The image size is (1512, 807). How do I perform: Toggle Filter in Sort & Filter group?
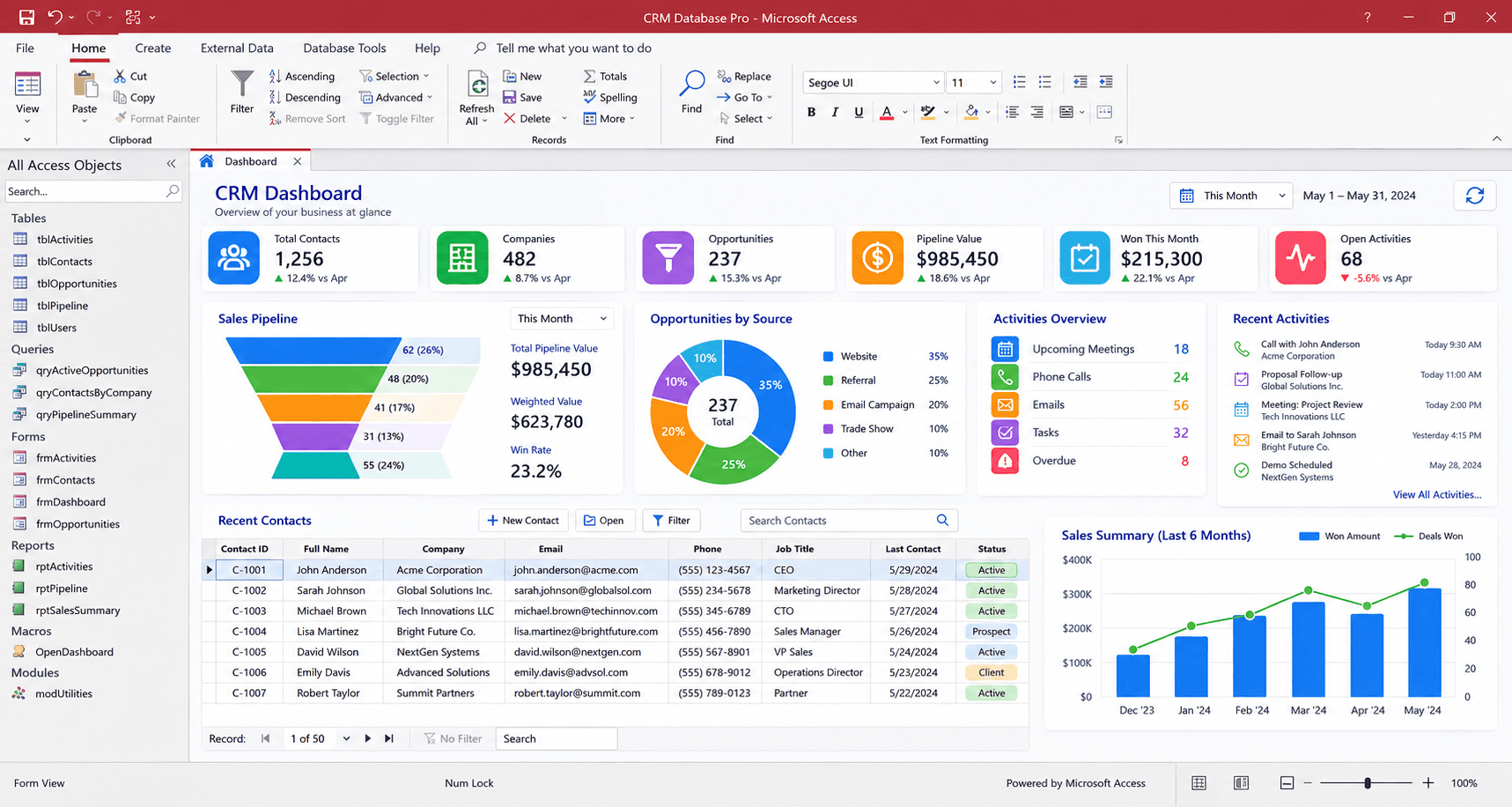[x=396, y=119]
